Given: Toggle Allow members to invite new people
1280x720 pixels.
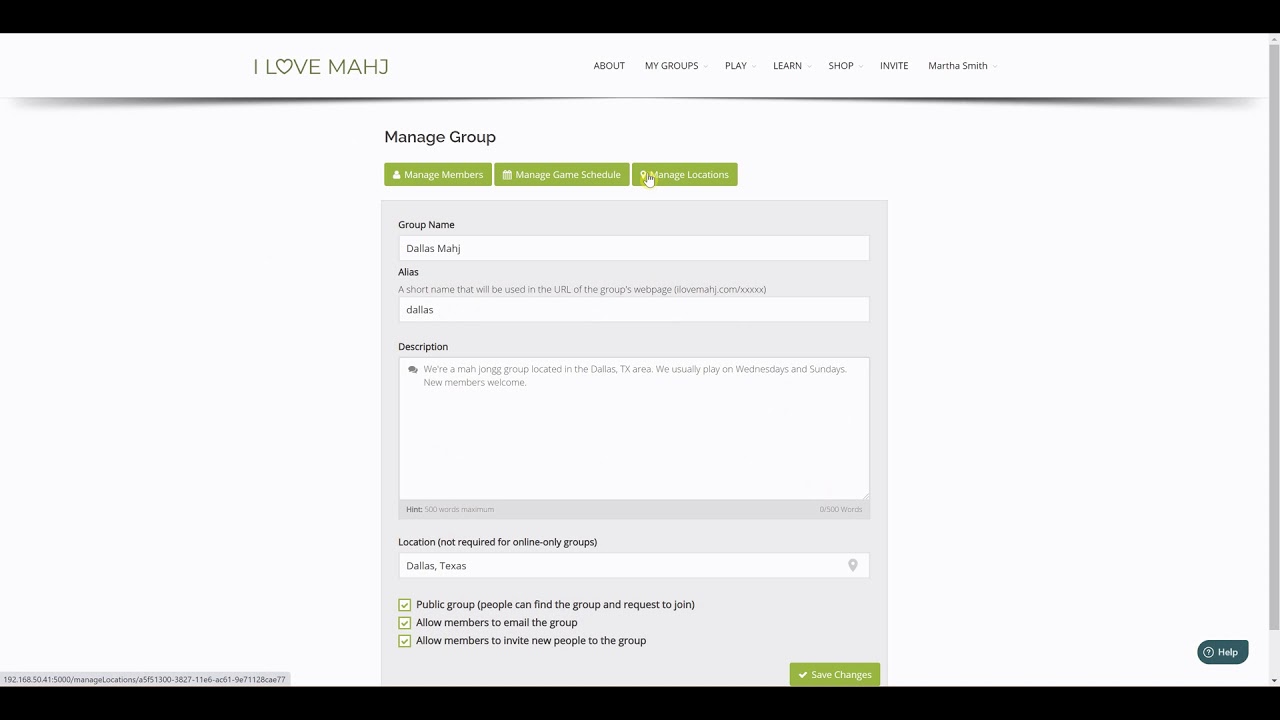Looking at the screenshot, I should [x=404, y=641].
